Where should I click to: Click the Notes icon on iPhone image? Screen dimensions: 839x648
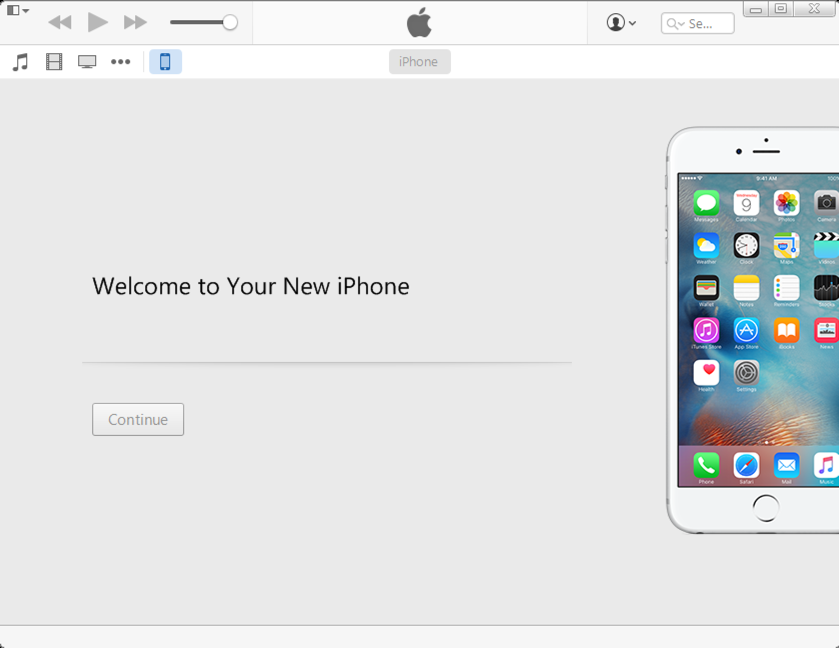[x=746, y=288]
